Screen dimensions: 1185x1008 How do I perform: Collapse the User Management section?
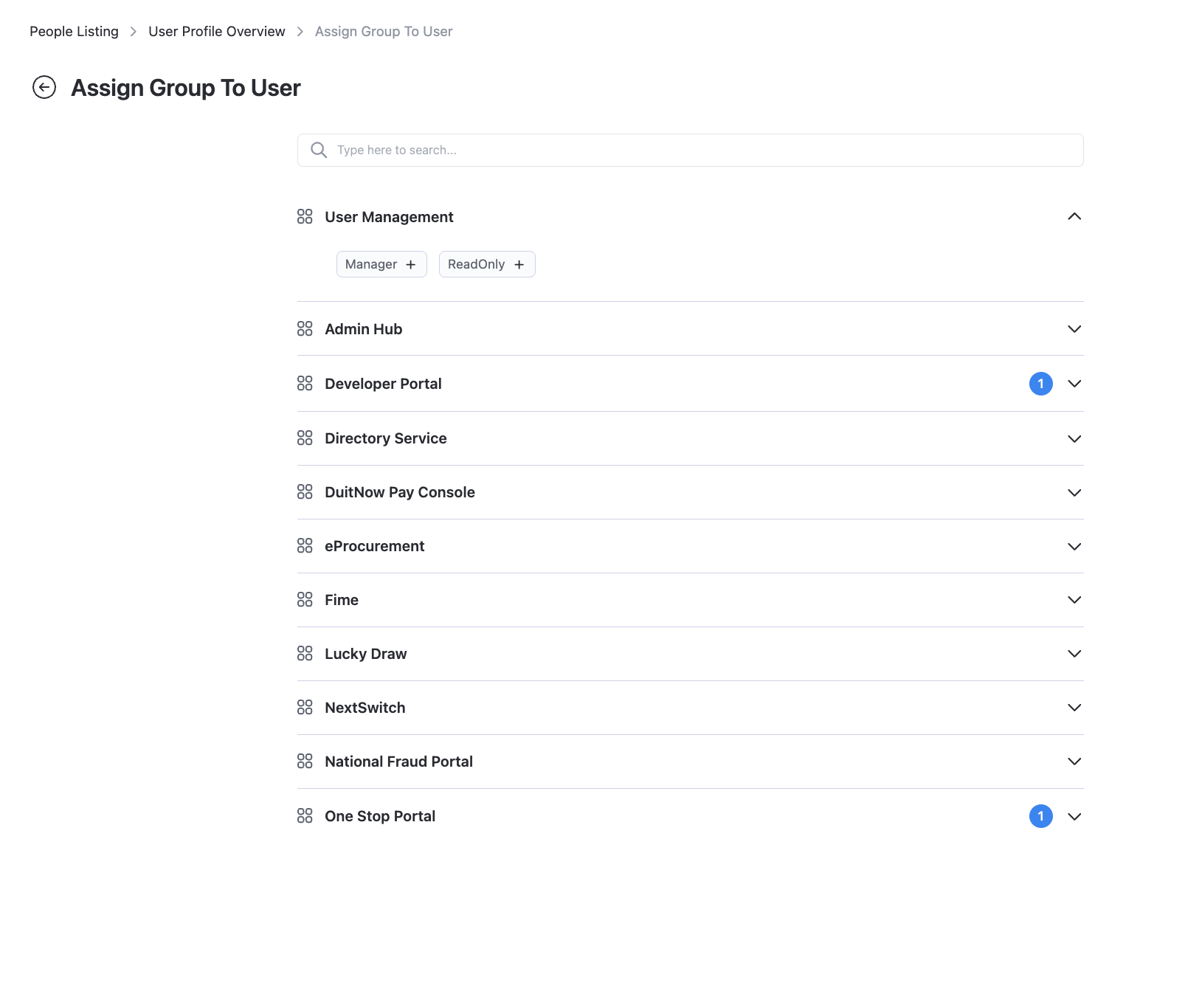pyautogui.click(x=1074, y=216)
